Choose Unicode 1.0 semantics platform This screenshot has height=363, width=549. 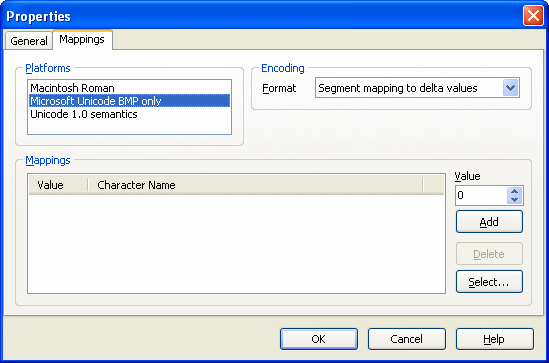pos(129,114)
